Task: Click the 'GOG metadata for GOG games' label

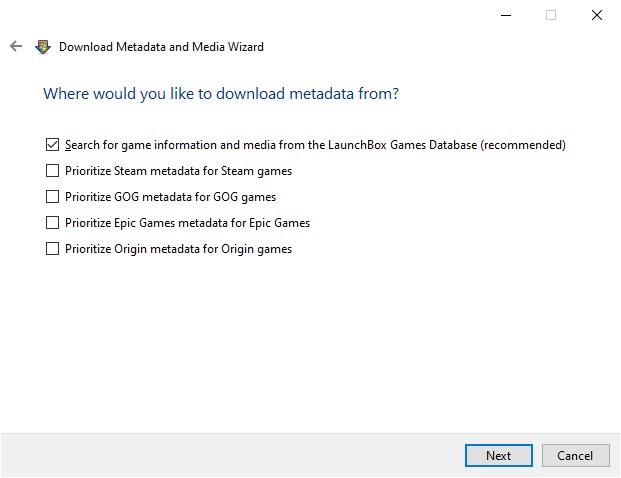Action: point(195,197)
